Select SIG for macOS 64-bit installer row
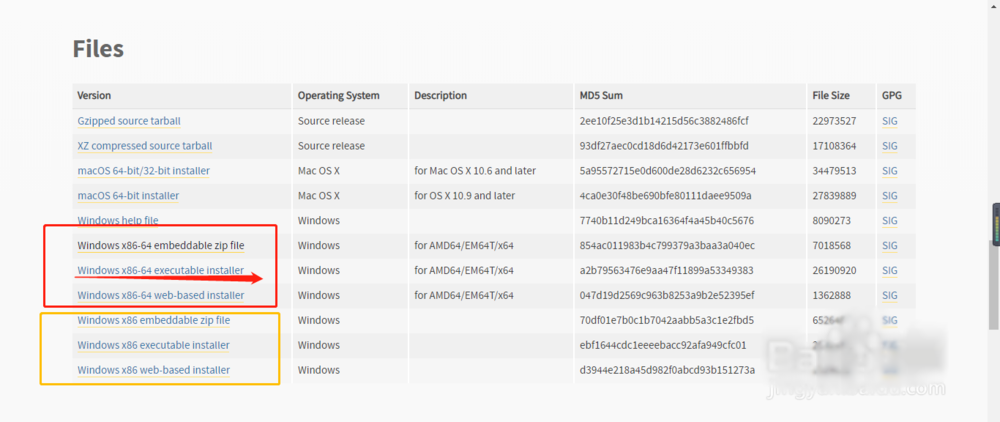Viewport: 1000px width, 422px height. 890,196
